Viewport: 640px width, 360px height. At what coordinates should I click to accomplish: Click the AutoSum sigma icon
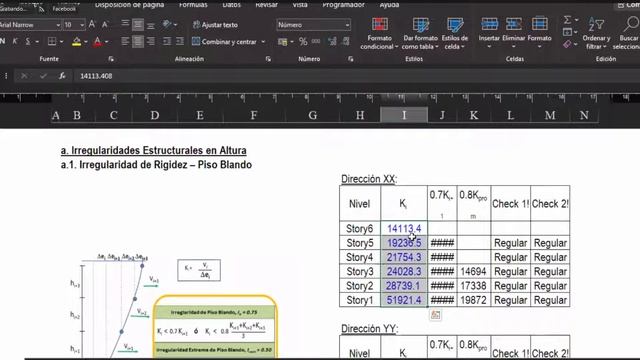pos(567,20)
